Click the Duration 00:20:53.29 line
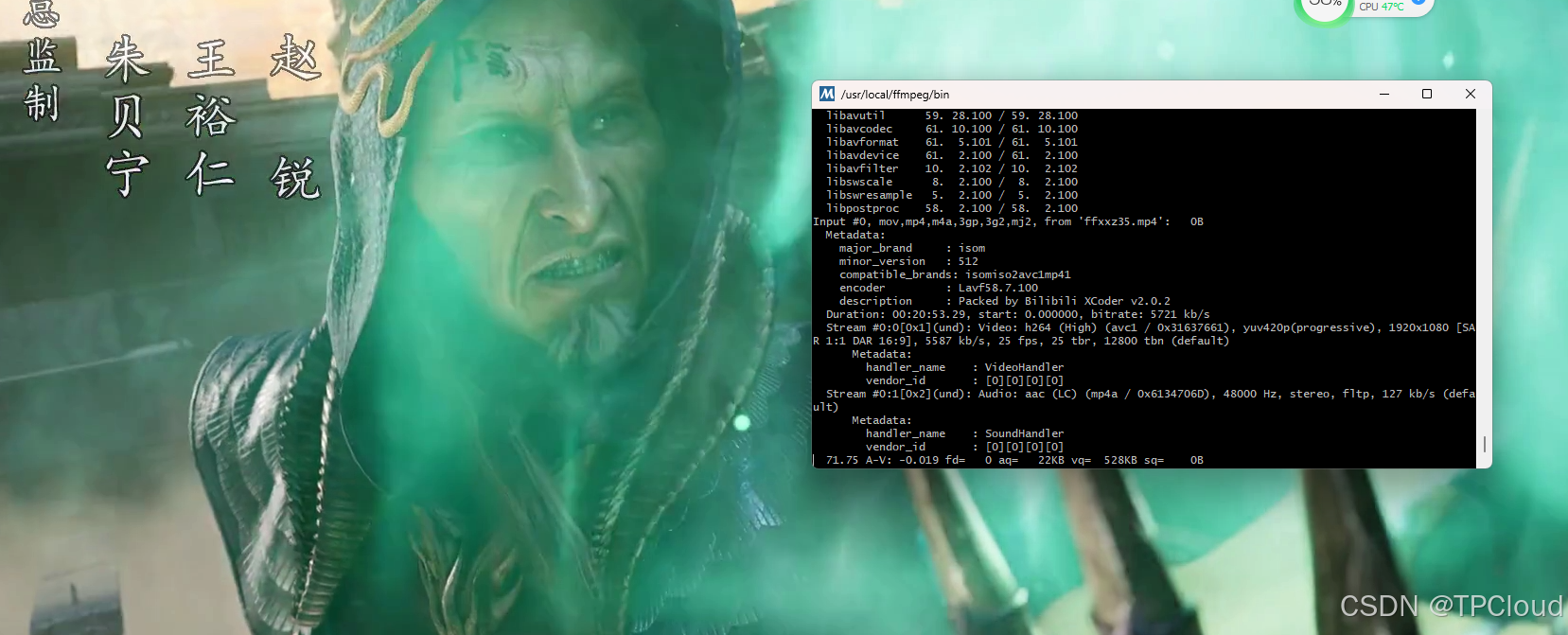1568x635 pixels. (1017, 314)
